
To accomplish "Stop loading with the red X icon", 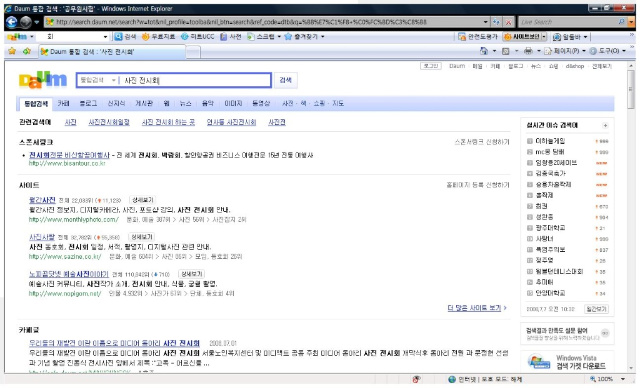I will tap(509, 22).
